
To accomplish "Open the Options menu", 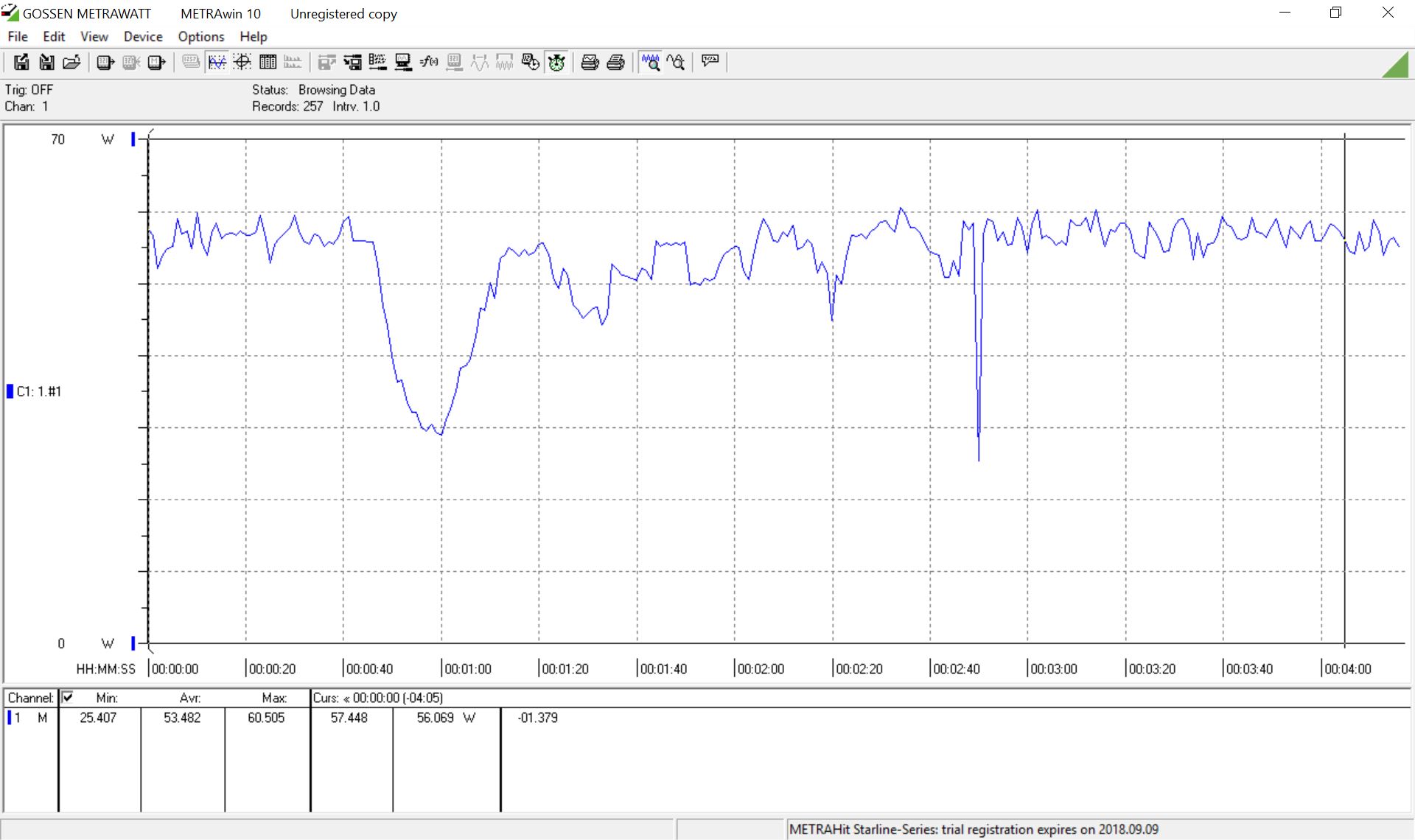I will coord(200,37).
